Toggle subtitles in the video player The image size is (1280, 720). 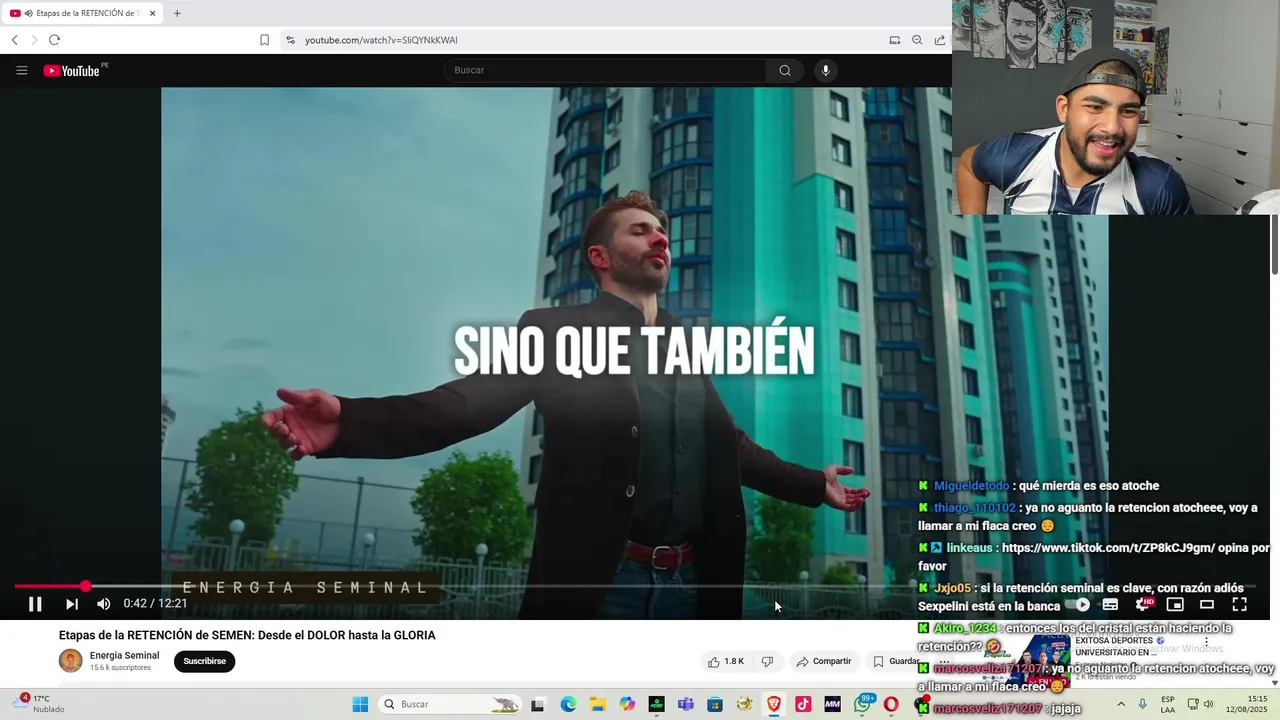(x=1110, y=604)
